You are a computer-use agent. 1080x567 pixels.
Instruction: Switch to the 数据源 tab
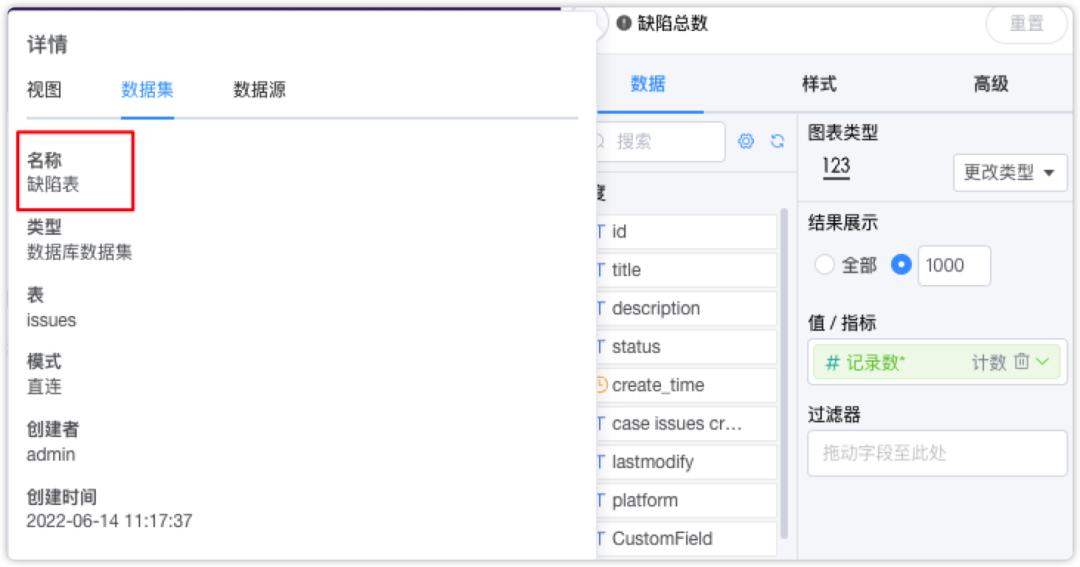[x=260, y=90]
